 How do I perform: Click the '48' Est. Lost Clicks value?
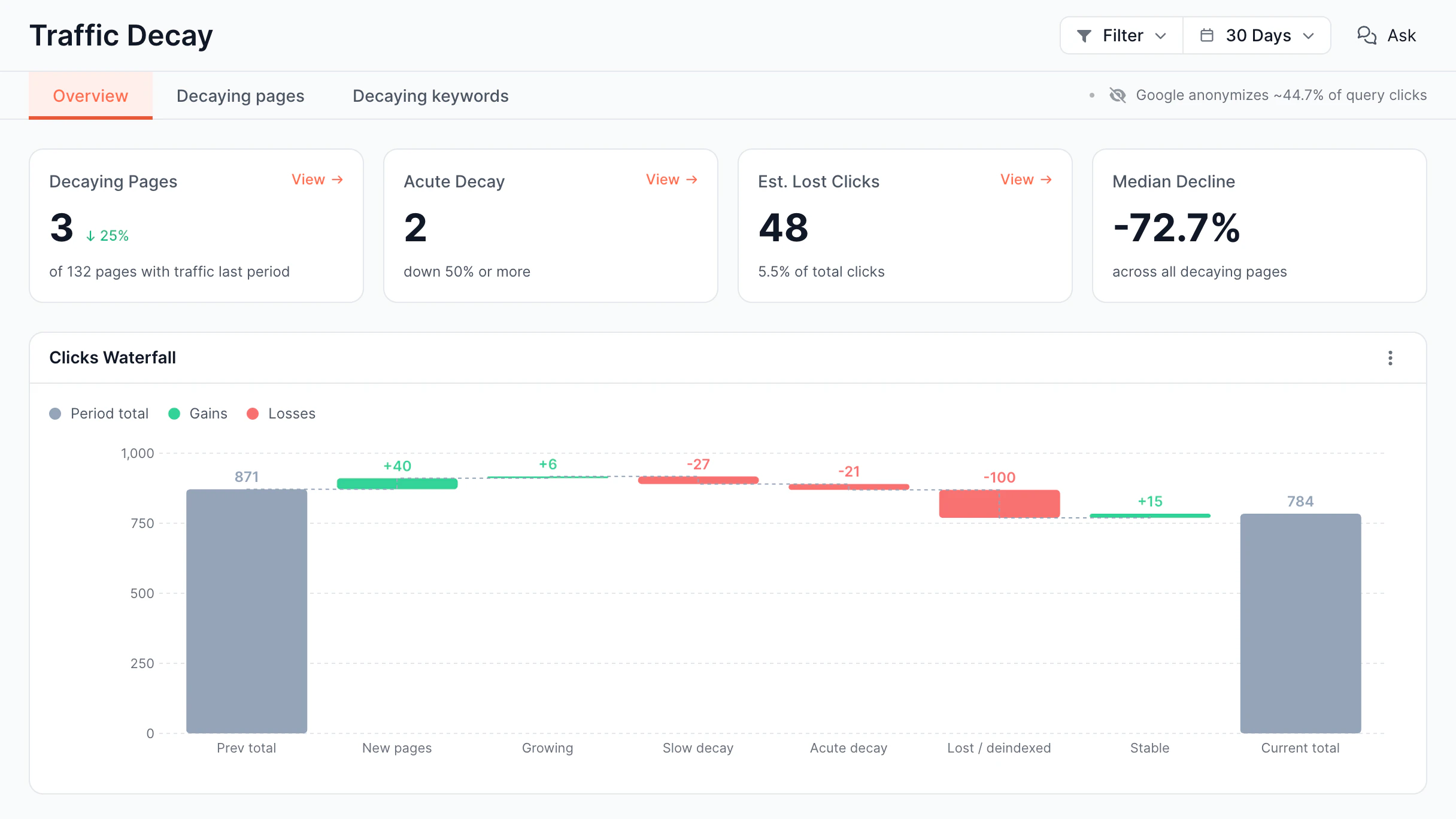click(783, 228)
